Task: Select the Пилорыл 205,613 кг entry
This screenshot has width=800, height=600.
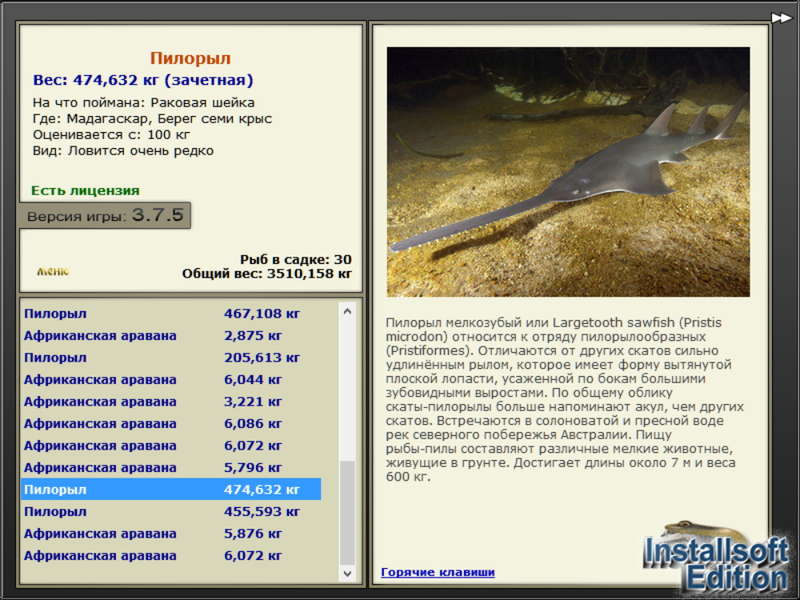Action: (x=171, y=357)
